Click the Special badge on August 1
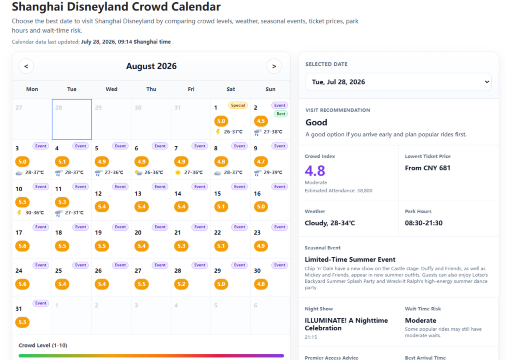Viewport: 506px width, 360px height. click(x=238, y=105)
